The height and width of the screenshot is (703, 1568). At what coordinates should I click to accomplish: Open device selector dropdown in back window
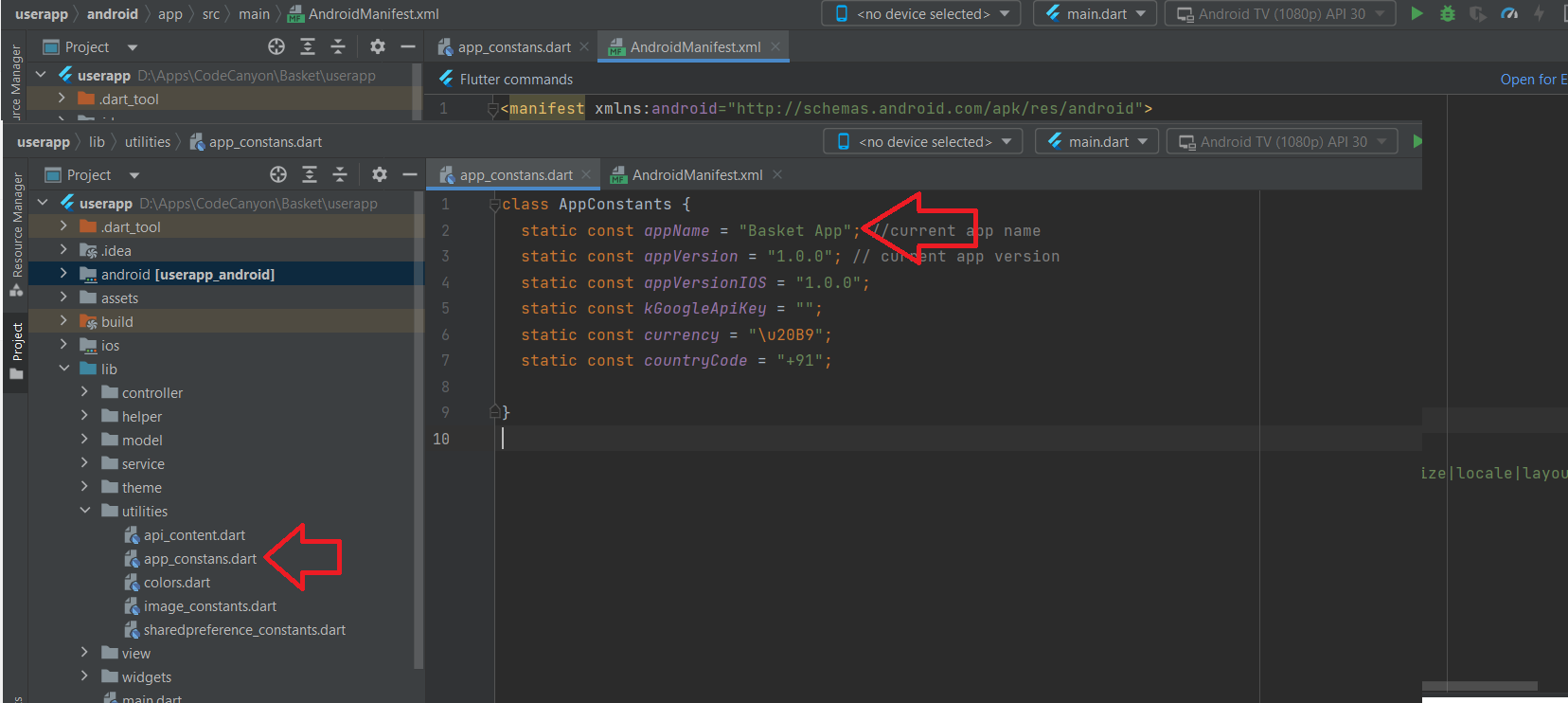[921, 13]
